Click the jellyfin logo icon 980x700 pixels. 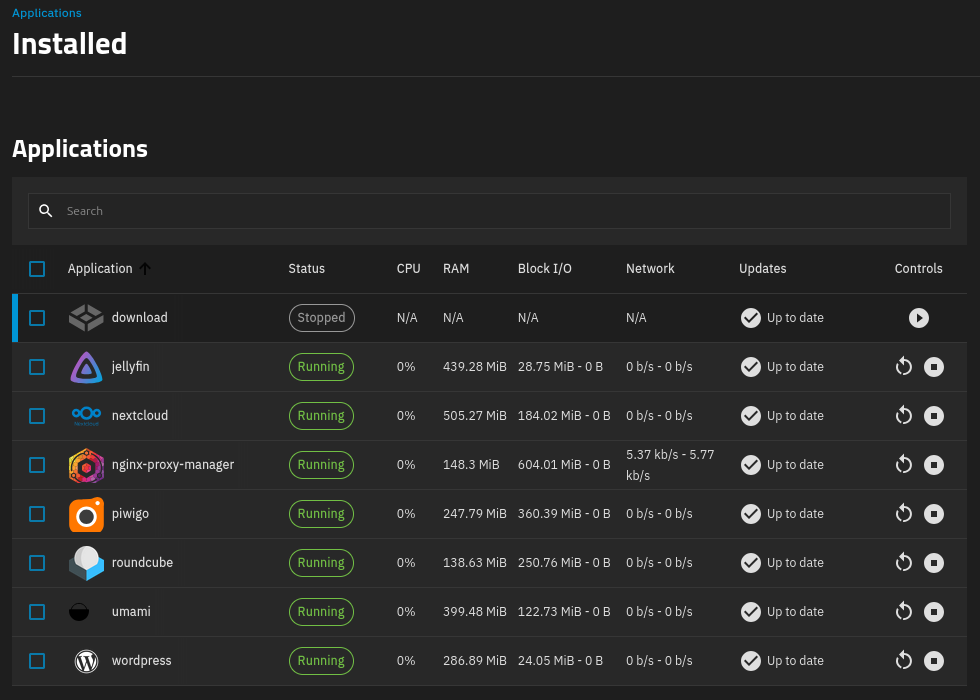click(x=86, y=367)
